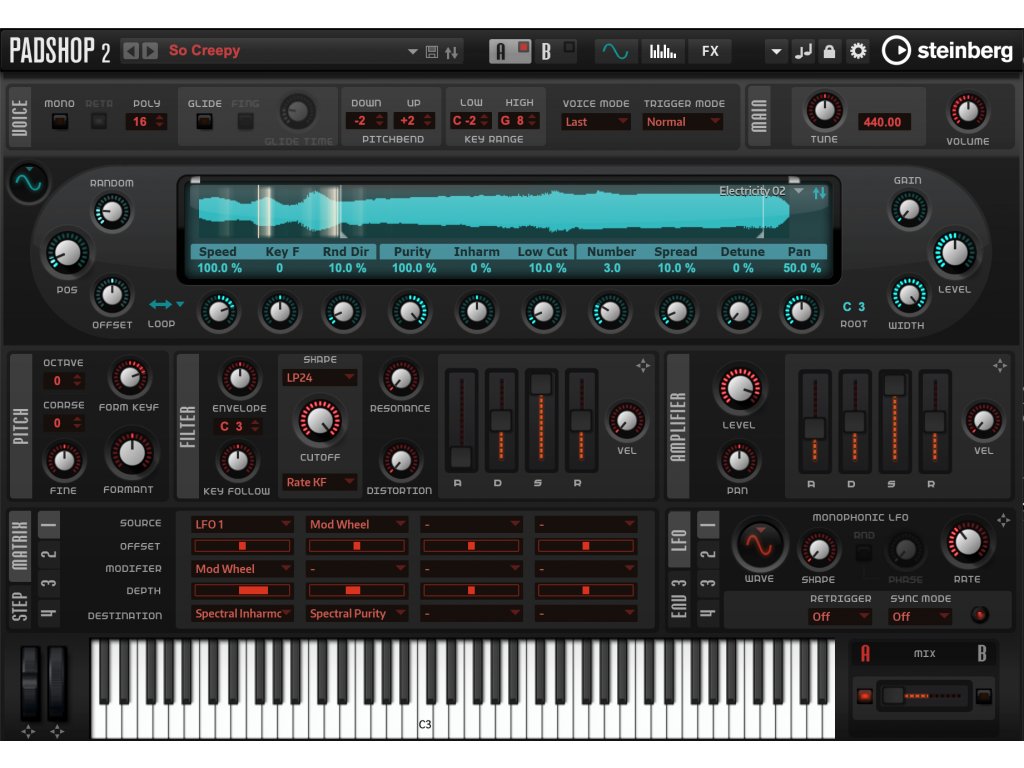1024x768 pixels.
Task: Click the amplifier Level knob
Action: pyautogui.click(x=739, y=389)
